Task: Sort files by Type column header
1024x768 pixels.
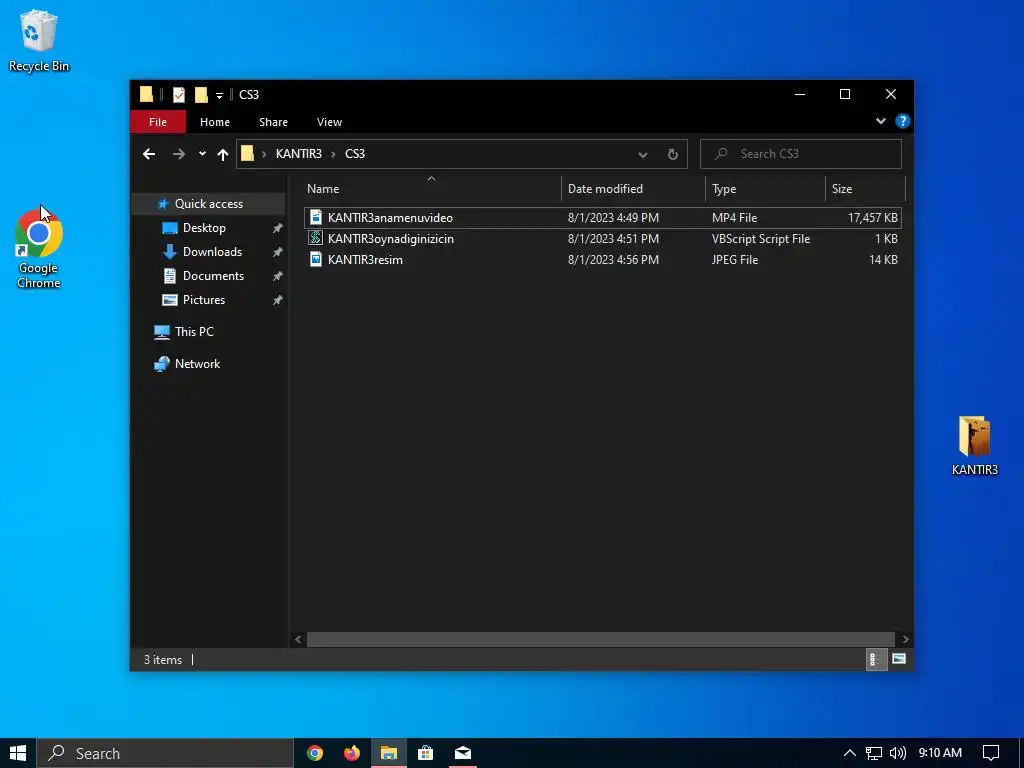Action: coord(765,189)
